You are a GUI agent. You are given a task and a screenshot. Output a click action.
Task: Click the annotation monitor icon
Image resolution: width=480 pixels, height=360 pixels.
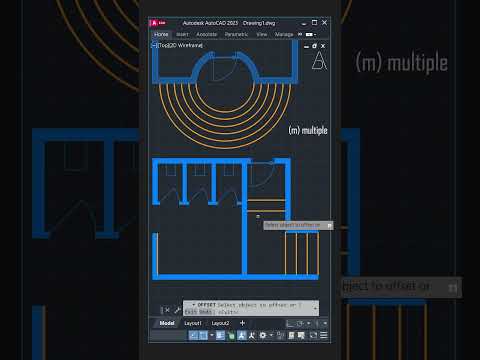click(x=280, y=335)
